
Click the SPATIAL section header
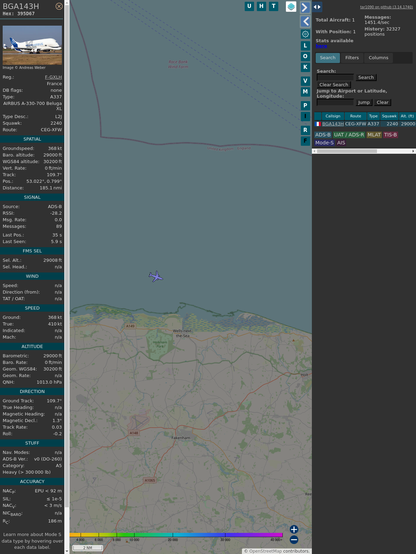tap(32, 139)
